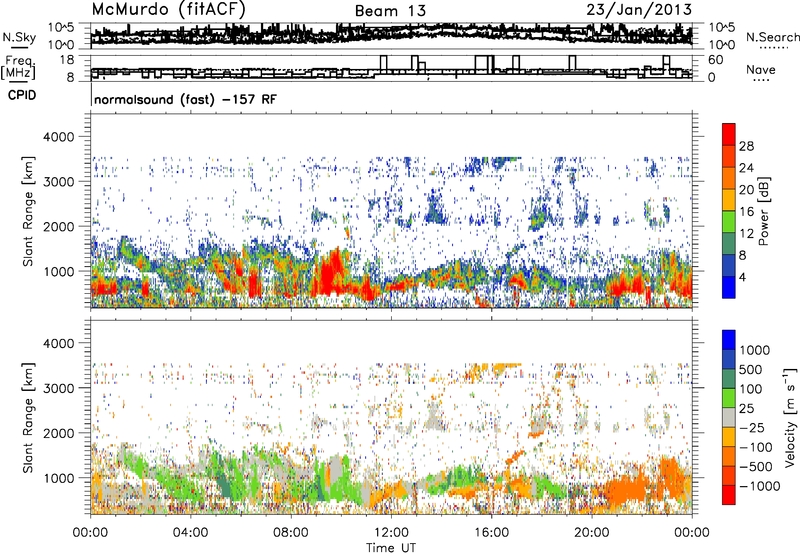The height and width of the screenshot is (554, 800).
Task: Click the 'Freq. [MHz]' axis label
Action: point(18,68)
